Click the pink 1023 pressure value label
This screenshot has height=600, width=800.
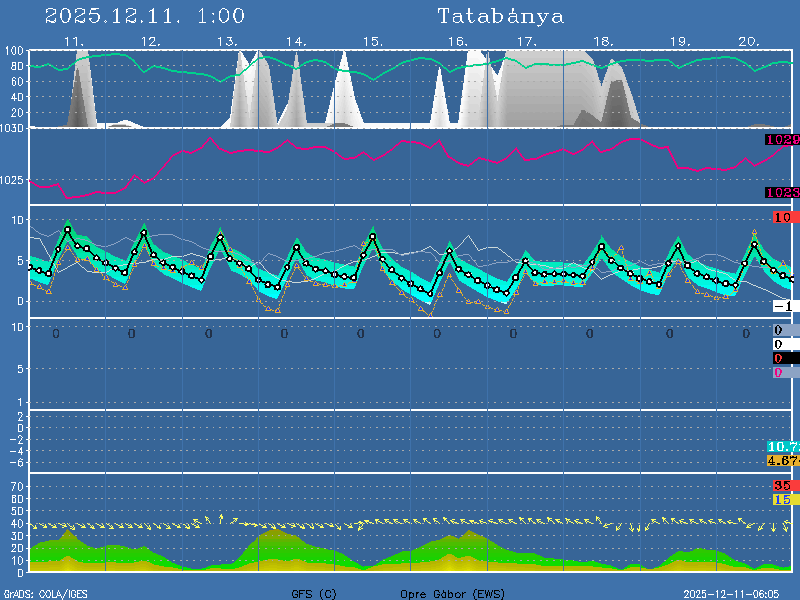click(782, 192)
